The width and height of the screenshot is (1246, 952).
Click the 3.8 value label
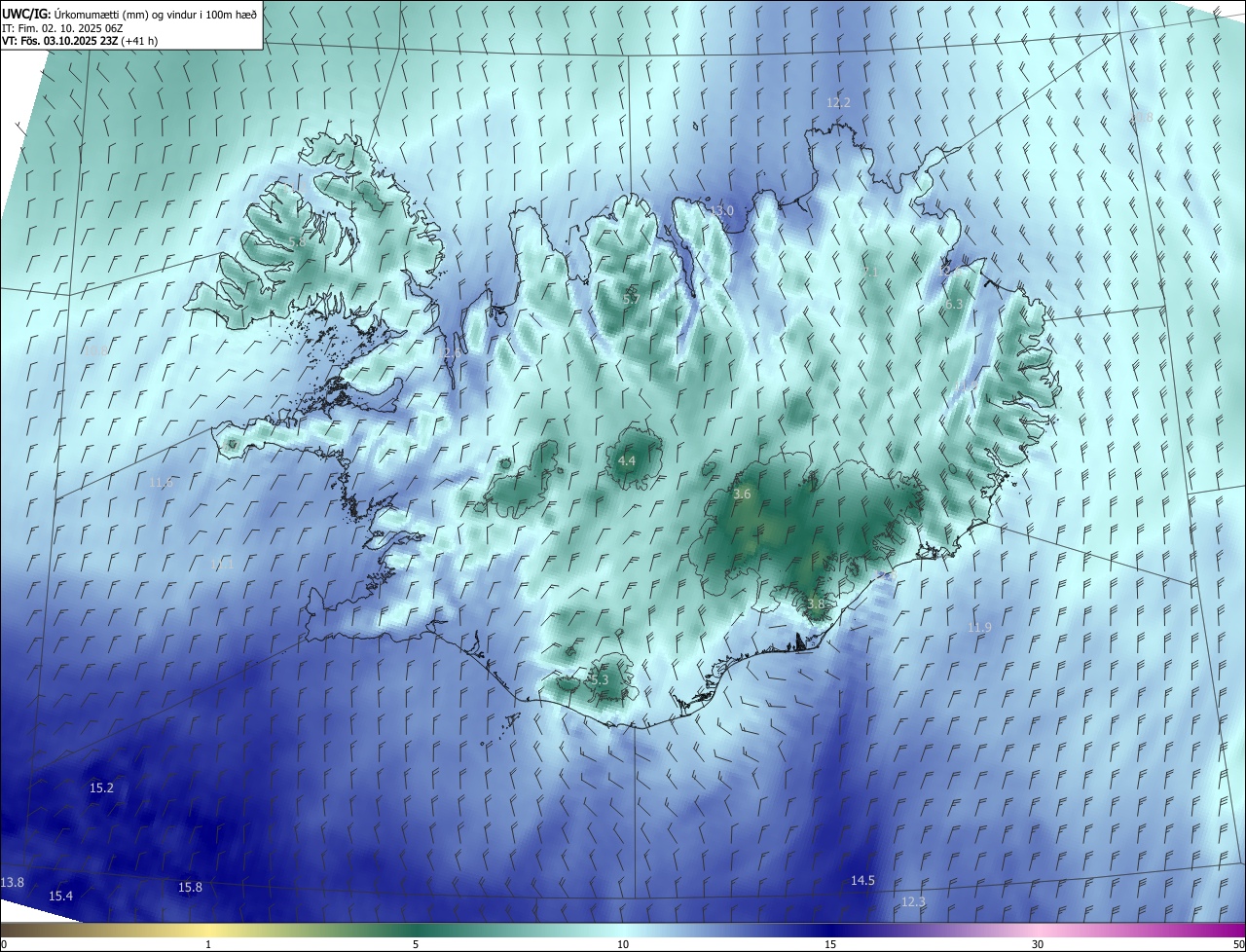[816, 604]
